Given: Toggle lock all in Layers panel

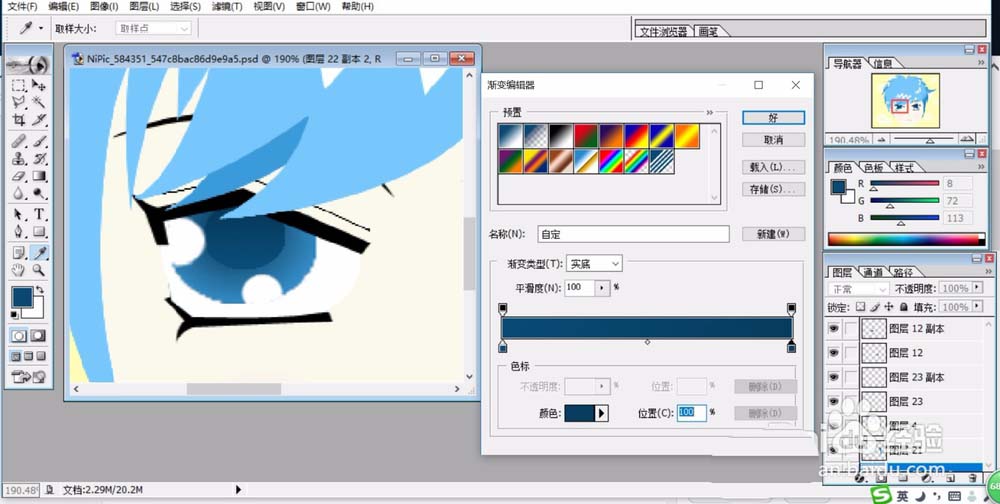Looking at the screenshot, I should click(903, 307).
